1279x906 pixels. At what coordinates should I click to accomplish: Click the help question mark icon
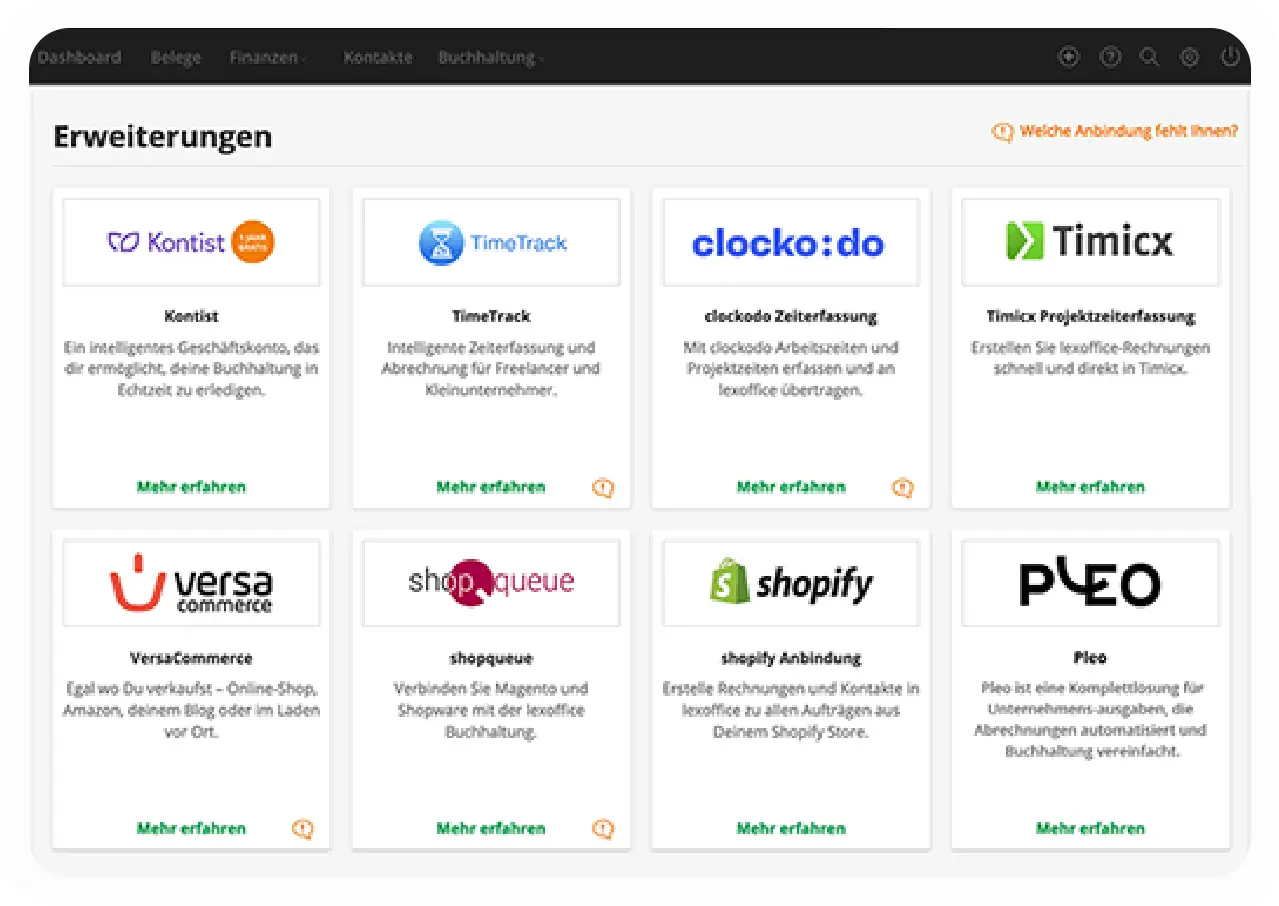[x=1110, y=57]
